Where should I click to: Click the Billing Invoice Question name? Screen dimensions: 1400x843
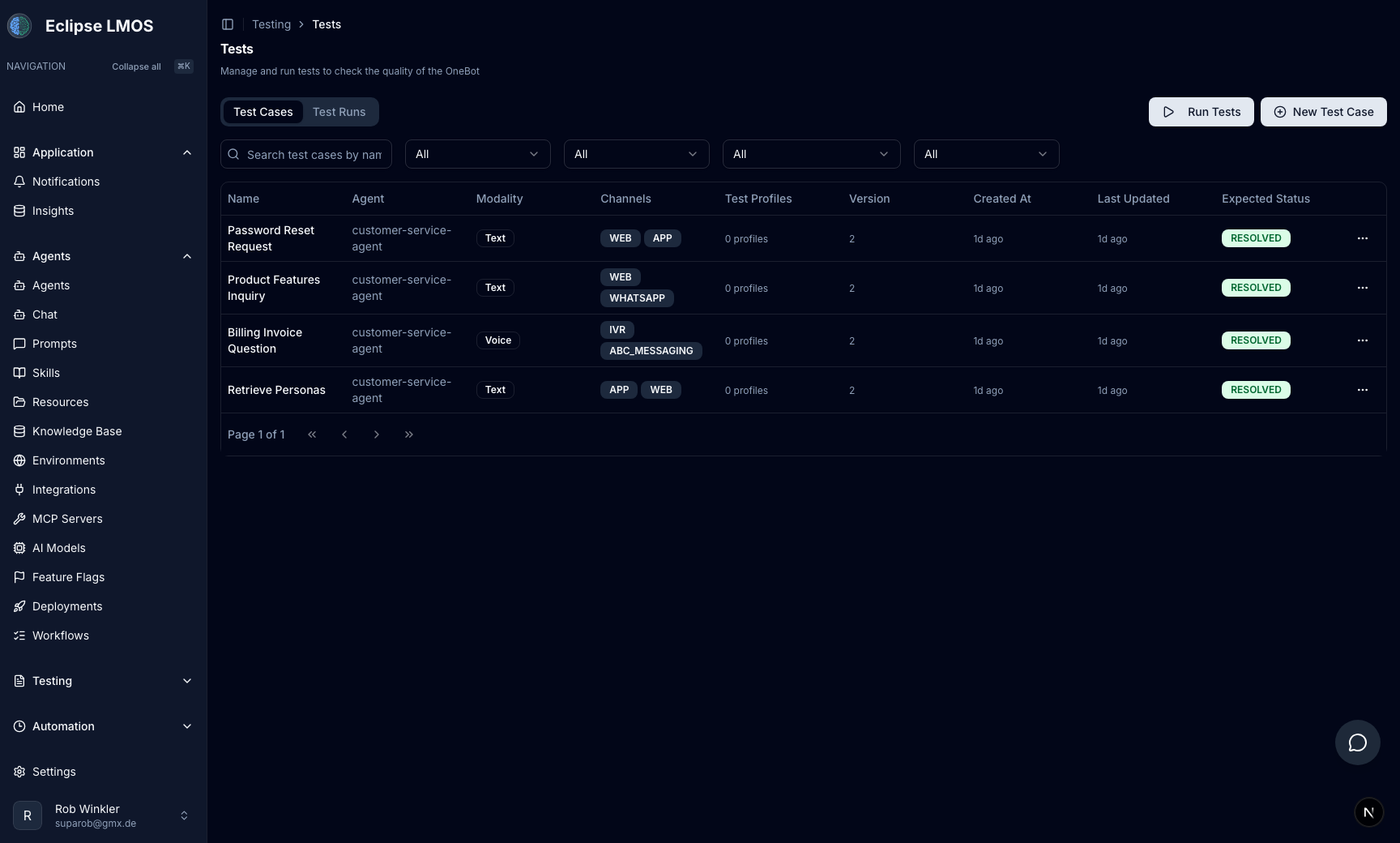265,340
